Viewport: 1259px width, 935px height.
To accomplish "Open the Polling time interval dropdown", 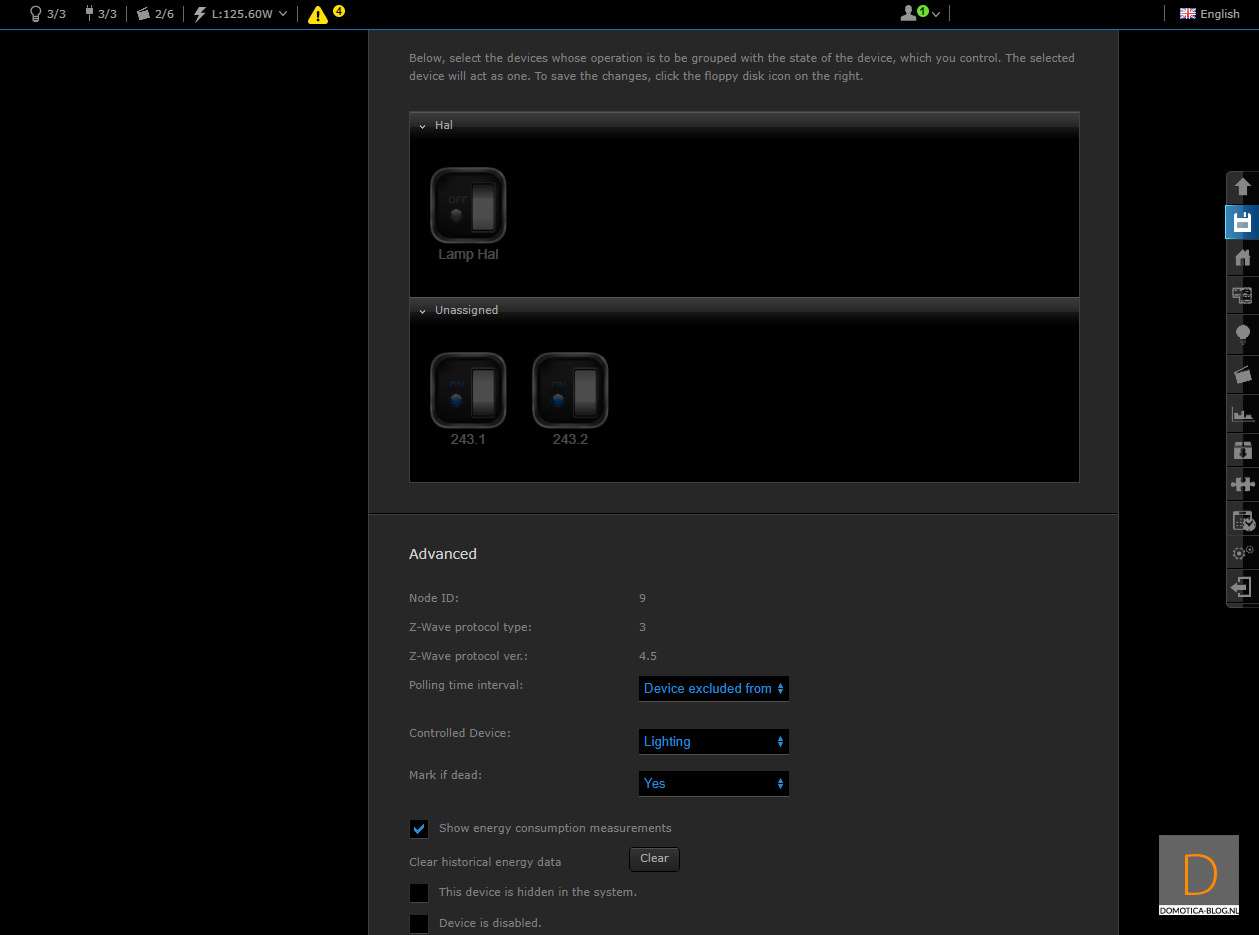I will [713, 688].
